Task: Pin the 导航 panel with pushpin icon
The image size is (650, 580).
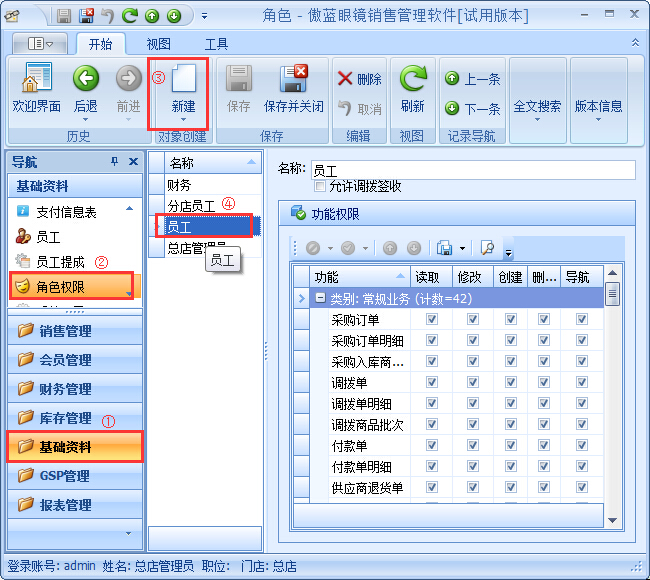Action: [114, 161]
